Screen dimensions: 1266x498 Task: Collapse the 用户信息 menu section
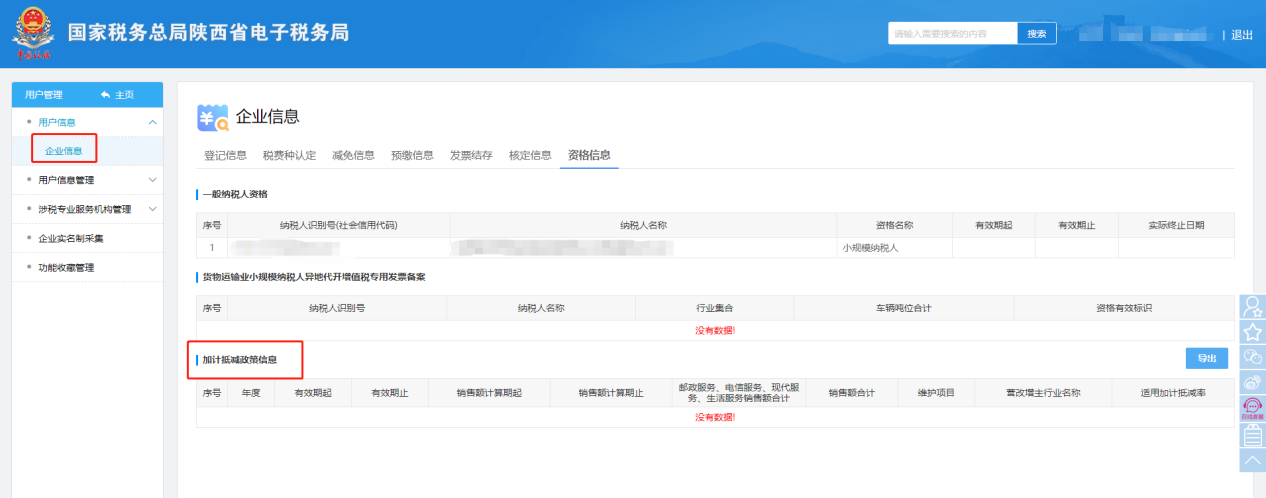click(x=152, y=122)
